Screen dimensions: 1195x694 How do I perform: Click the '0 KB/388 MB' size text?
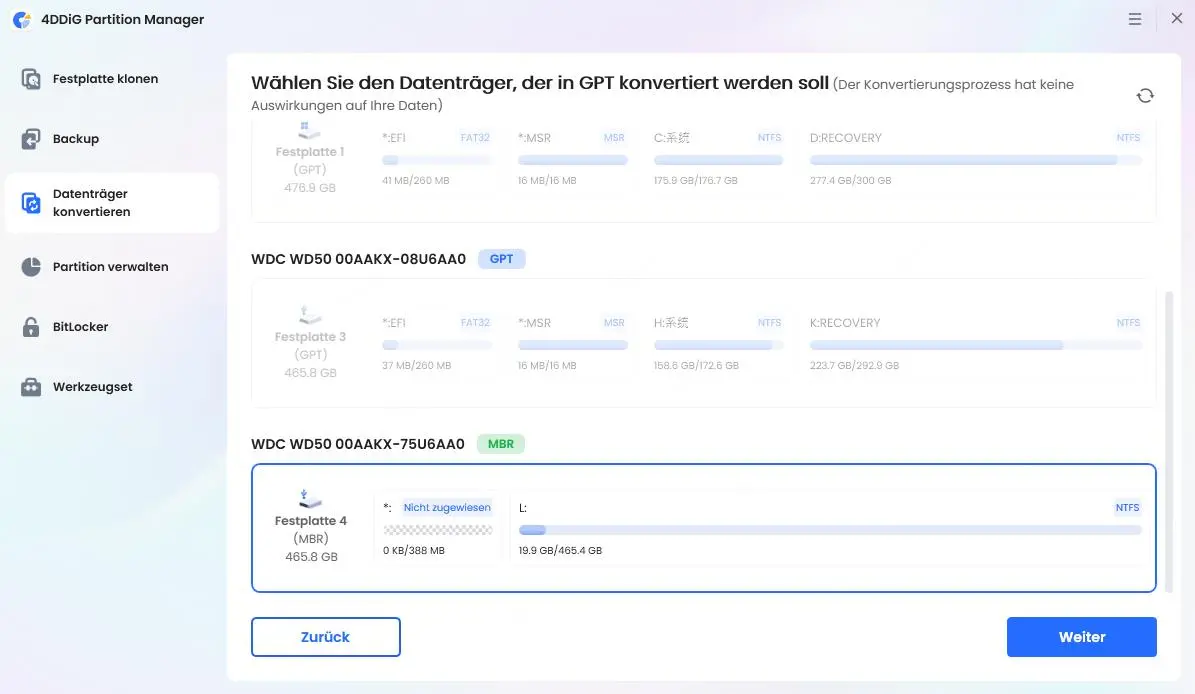click(414, 550)
